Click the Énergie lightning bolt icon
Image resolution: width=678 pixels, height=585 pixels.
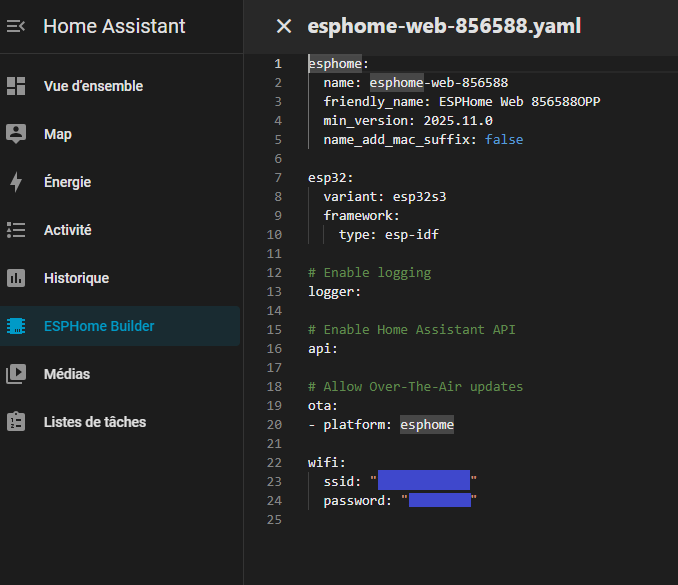(x=16, y=182)
